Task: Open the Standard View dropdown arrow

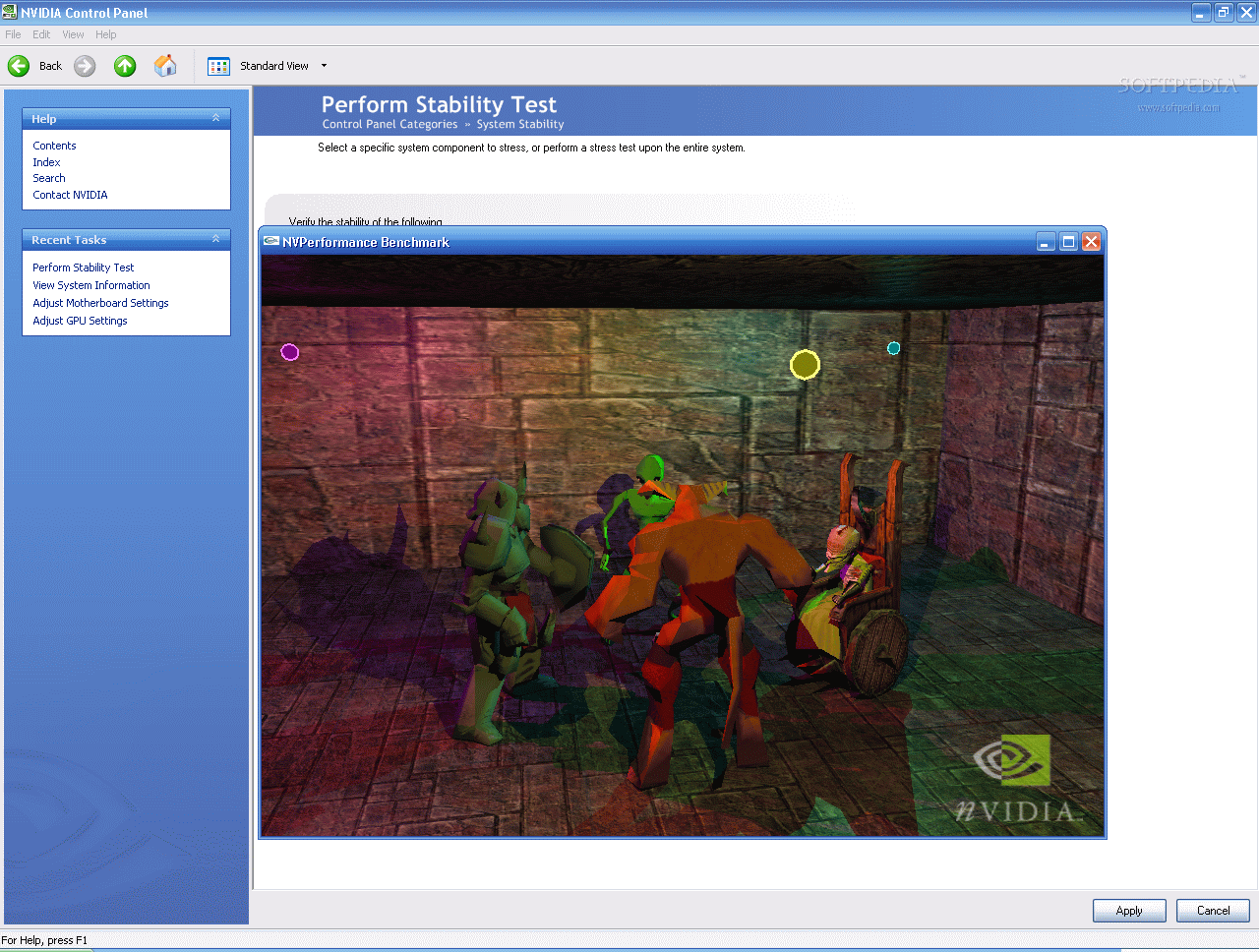Action: click(x=324, y=66)
